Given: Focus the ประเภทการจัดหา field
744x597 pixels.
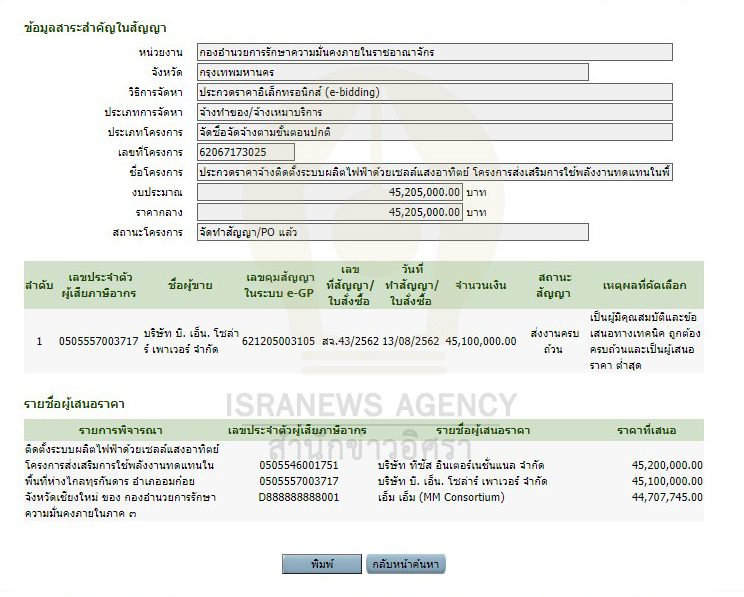Looking at the screenshot, I should click(434, 112).
